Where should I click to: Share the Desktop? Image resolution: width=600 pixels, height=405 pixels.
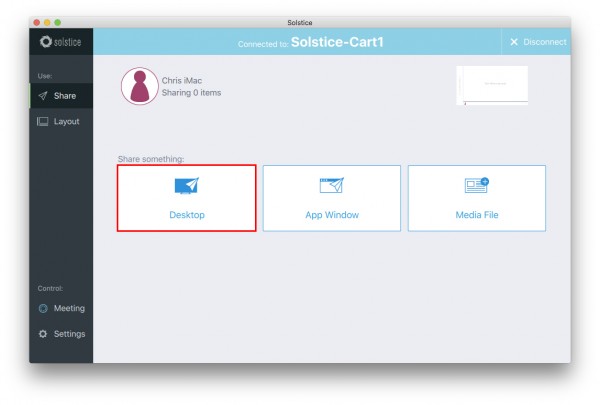coord(187,198)
